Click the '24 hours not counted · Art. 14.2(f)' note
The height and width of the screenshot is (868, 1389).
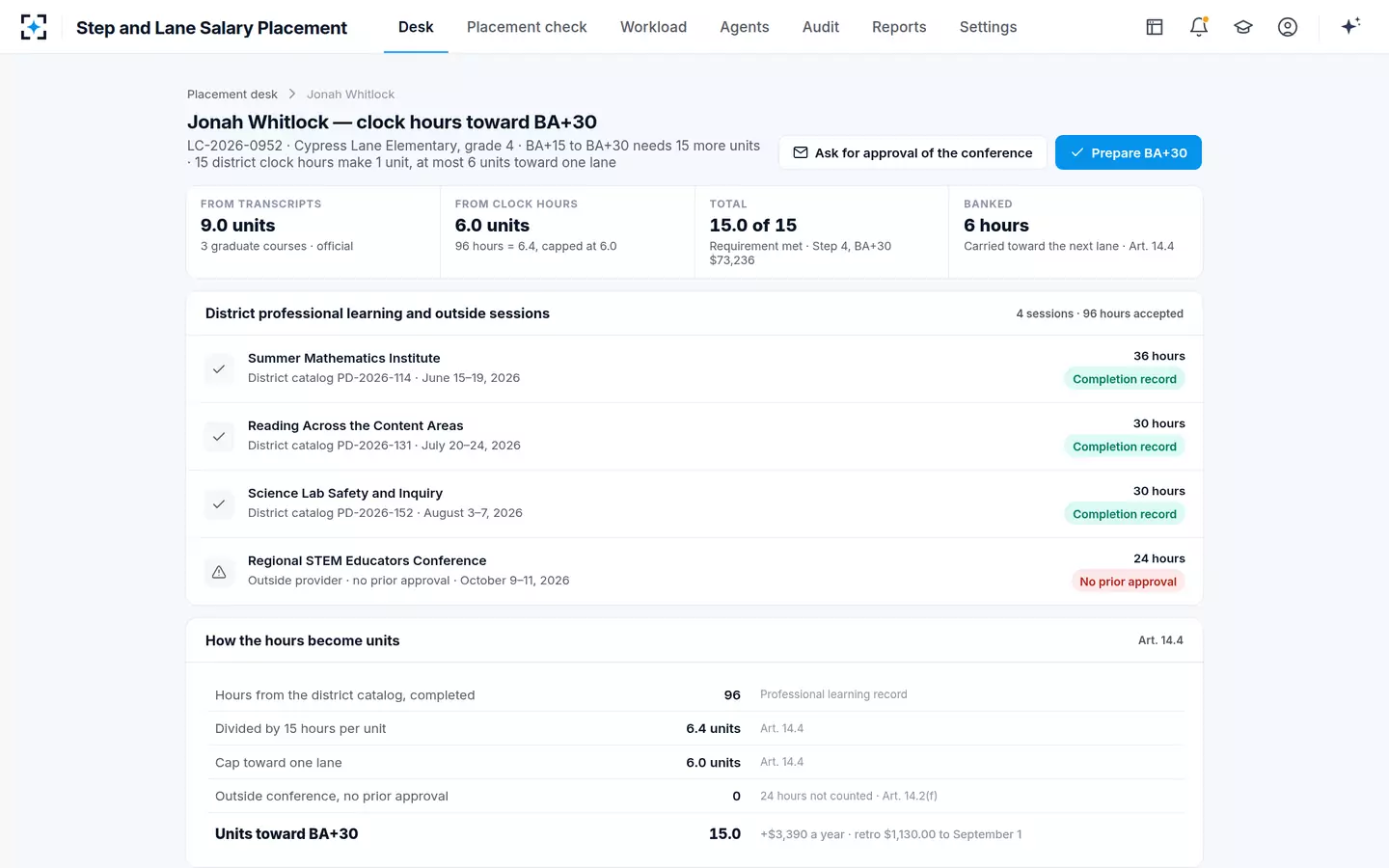point(849,796)
